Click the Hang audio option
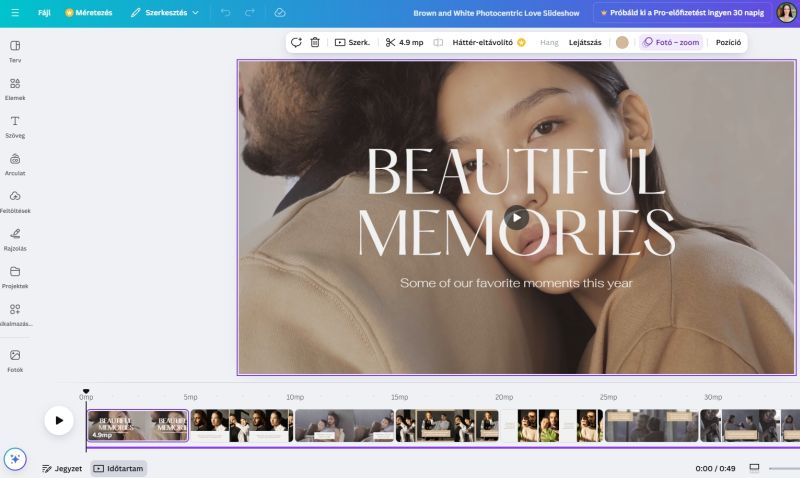 (549, 42)
